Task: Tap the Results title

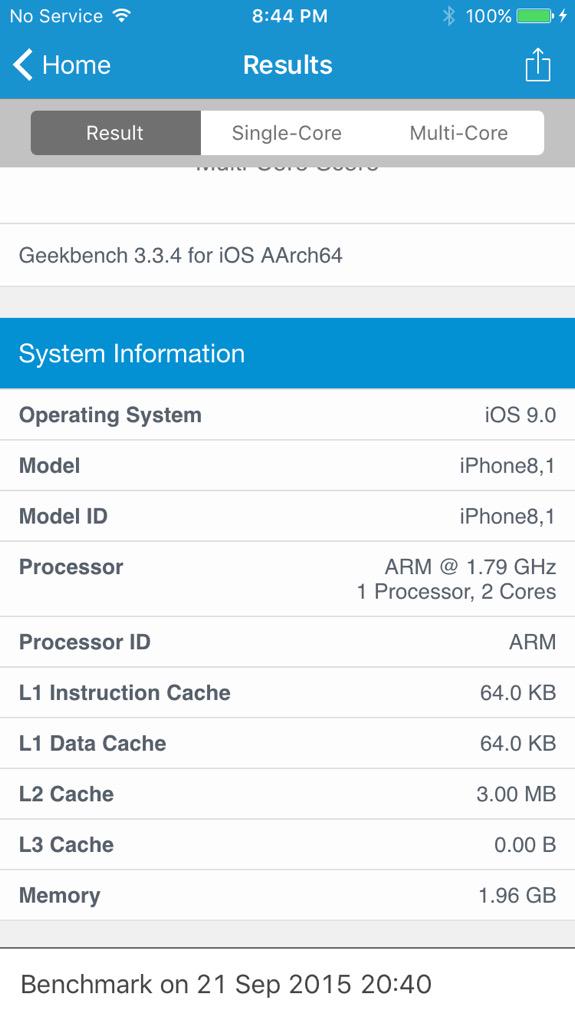Action: tap(288, 65)
